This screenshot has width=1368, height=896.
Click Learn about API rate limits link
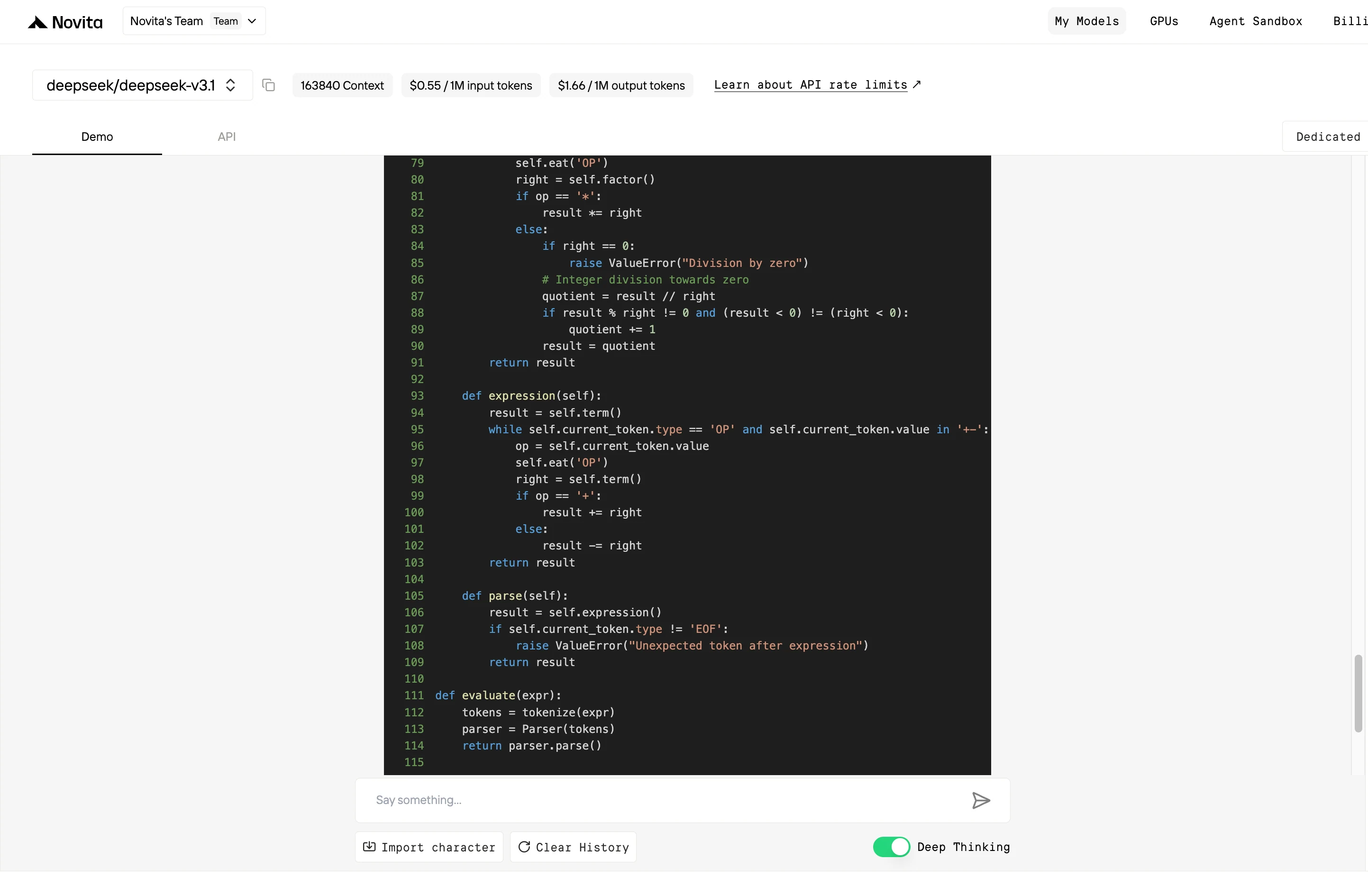(x=817, y=85)
